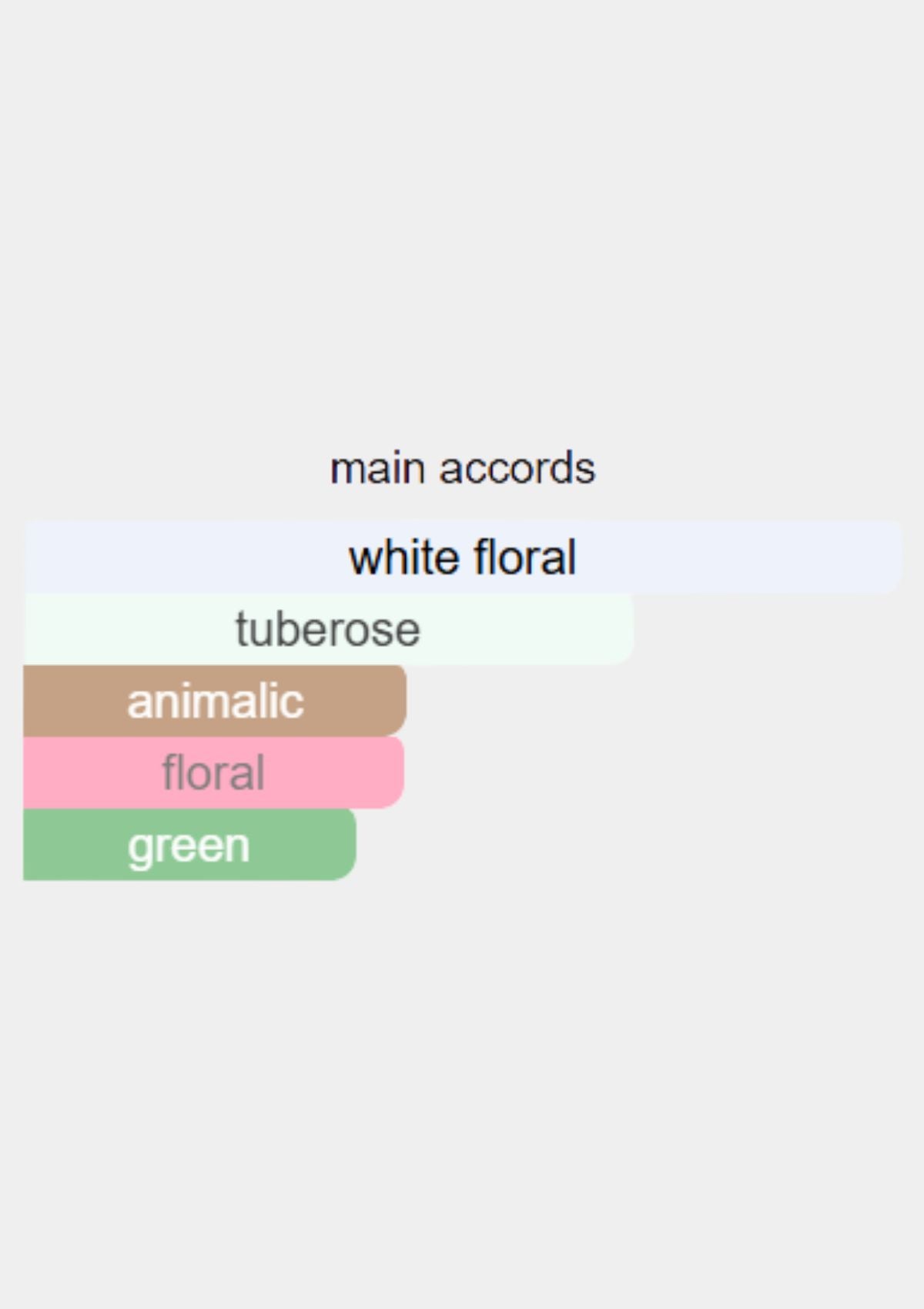Screen dimensions: 924x1309
Task: Click the 'tuberose' text label
Action: coord(328,629)
